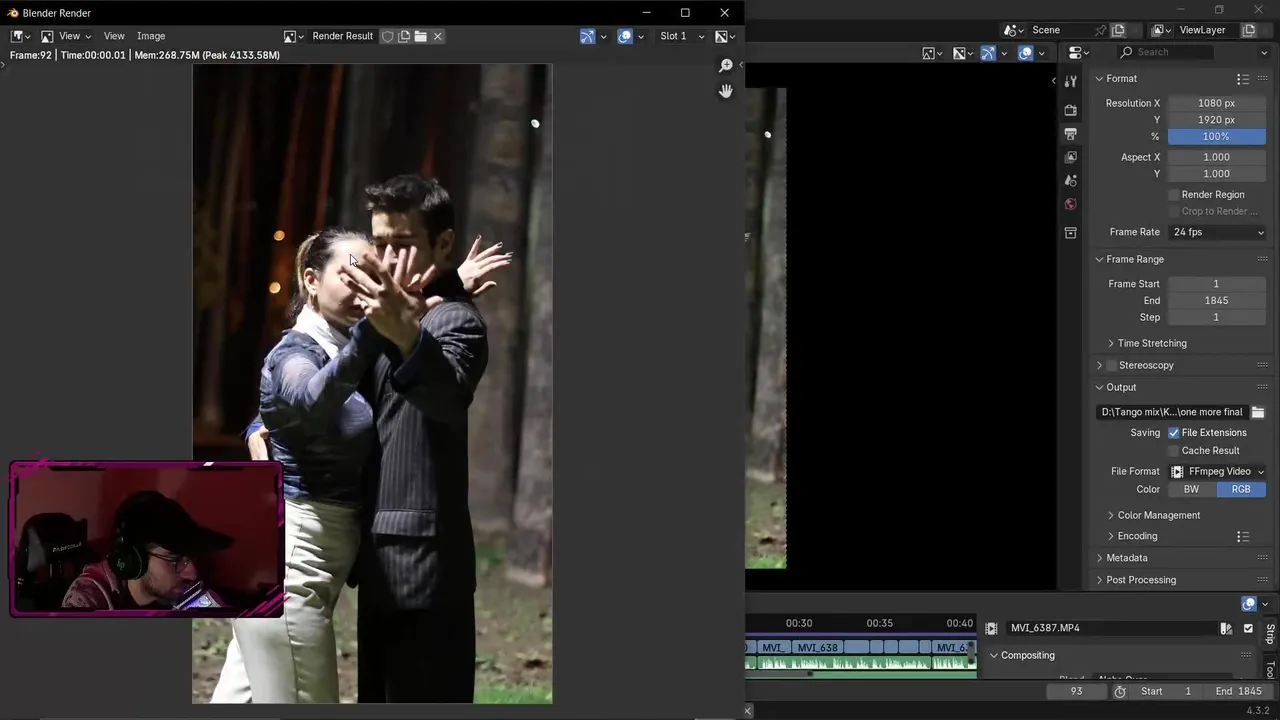Enable the Render Region checkbox
This screenshot has width=1280, height=720.
pos(1174,195)
